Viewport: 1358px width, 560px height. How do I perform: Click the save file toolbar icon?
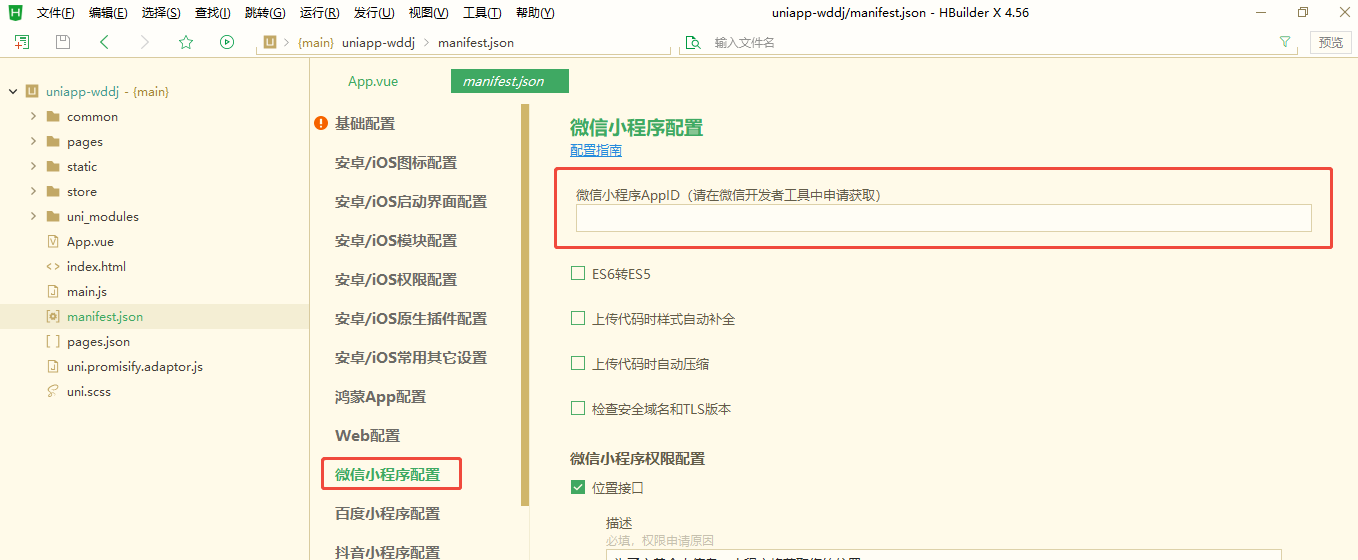pyautogui.click(x=63, y=42)
